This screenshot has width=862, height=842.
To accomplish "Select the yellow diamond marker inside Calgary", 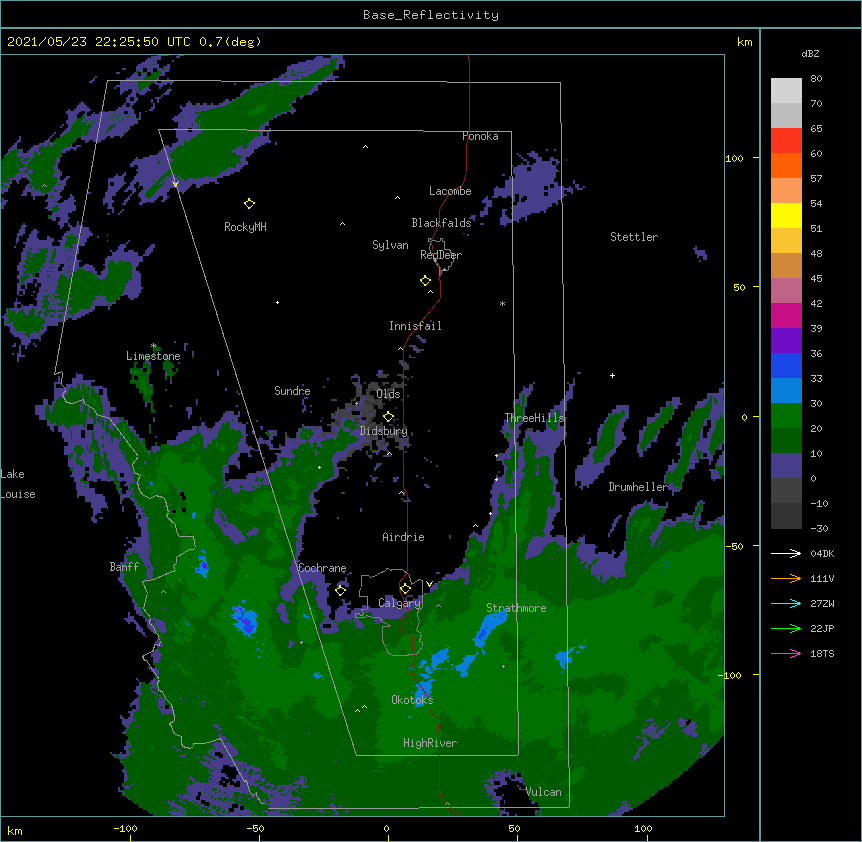I will click(x=406, y=589).
